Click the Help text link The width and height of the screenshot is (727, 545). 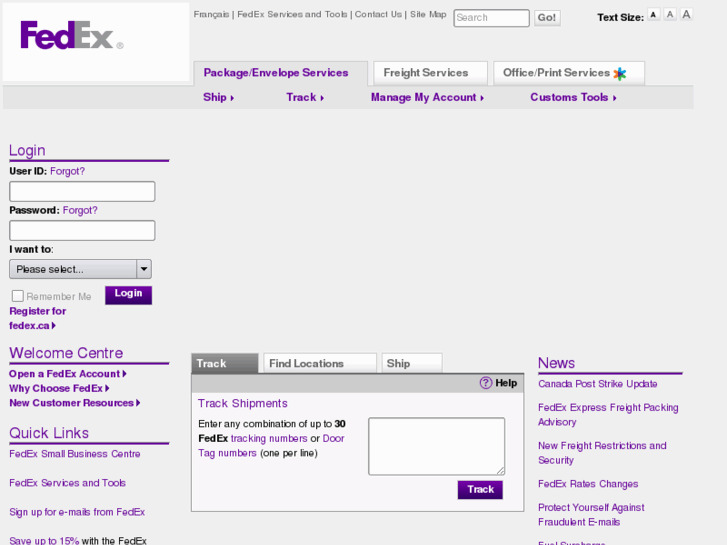coord(506,383)
